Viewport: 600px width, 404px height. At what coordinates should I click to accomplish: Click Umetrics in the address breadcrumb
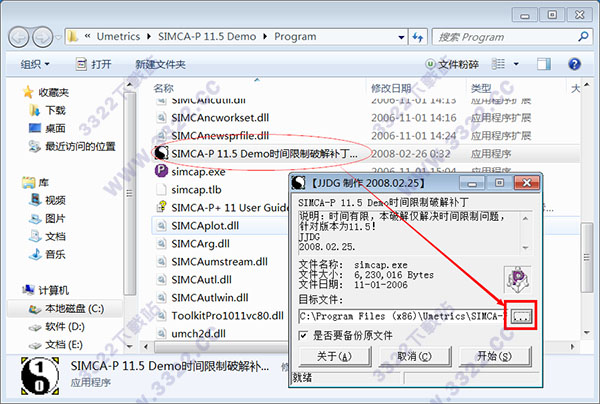118,37
